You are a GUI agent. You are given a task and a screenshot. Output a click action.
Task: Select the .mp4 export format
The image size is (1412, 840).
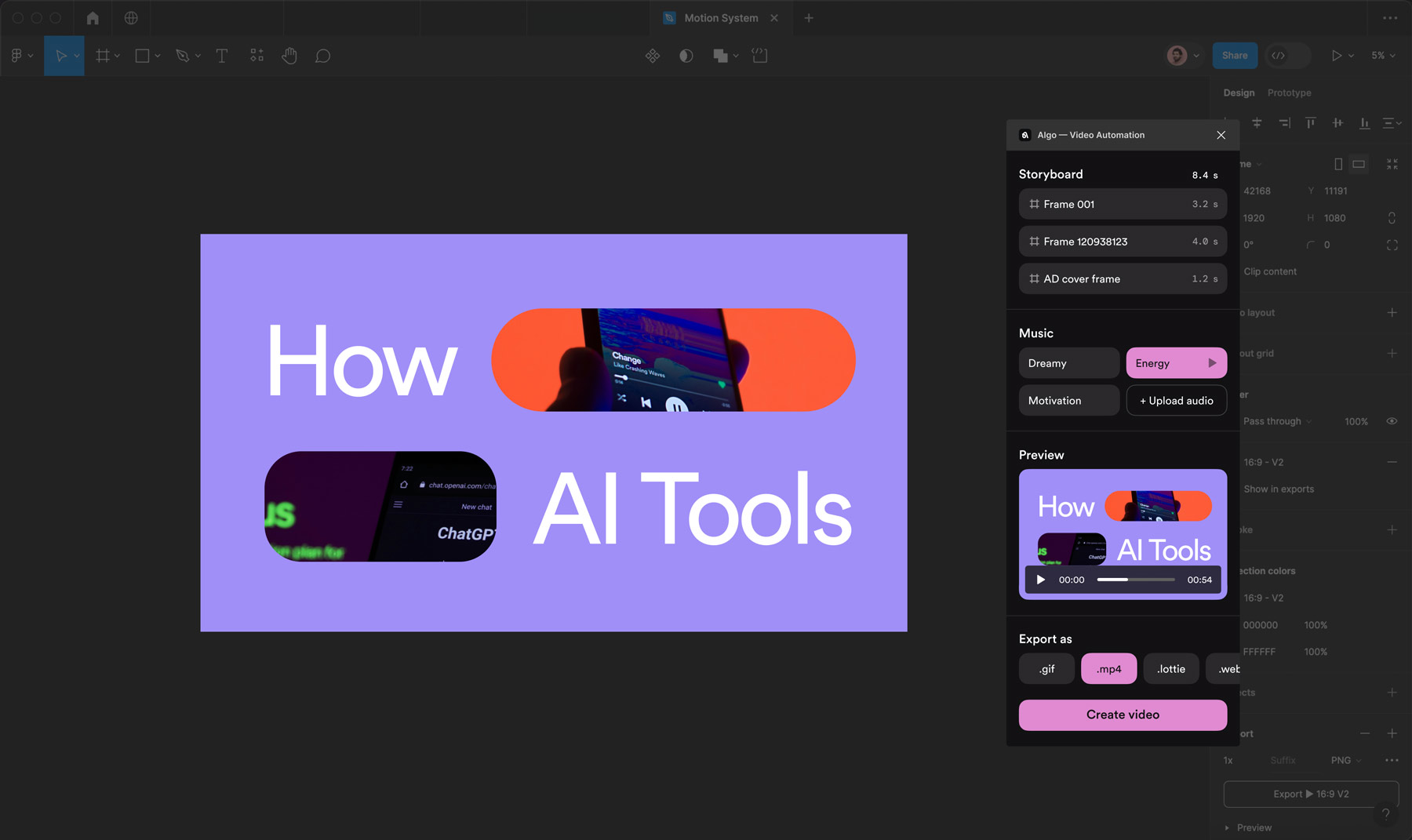click(1108, 669)
